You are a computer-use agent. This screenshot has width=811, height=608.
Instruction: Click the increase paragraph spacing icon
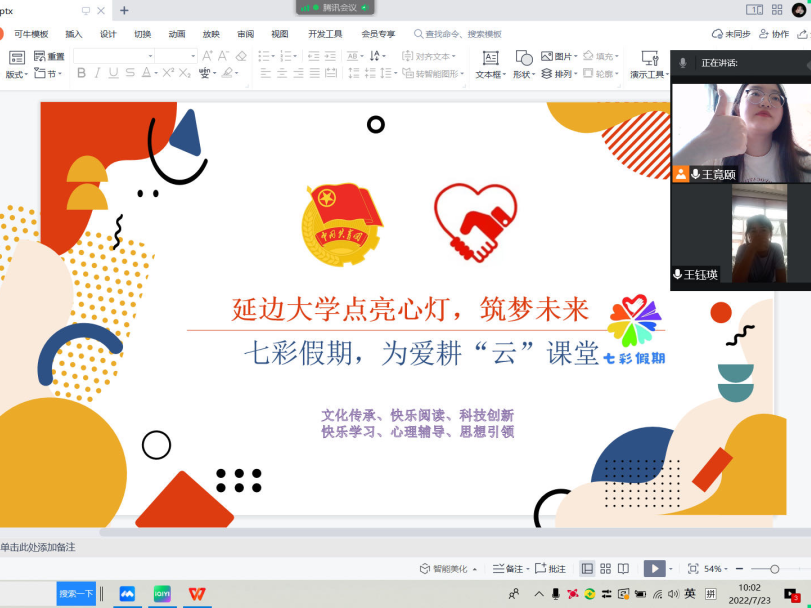354,73
